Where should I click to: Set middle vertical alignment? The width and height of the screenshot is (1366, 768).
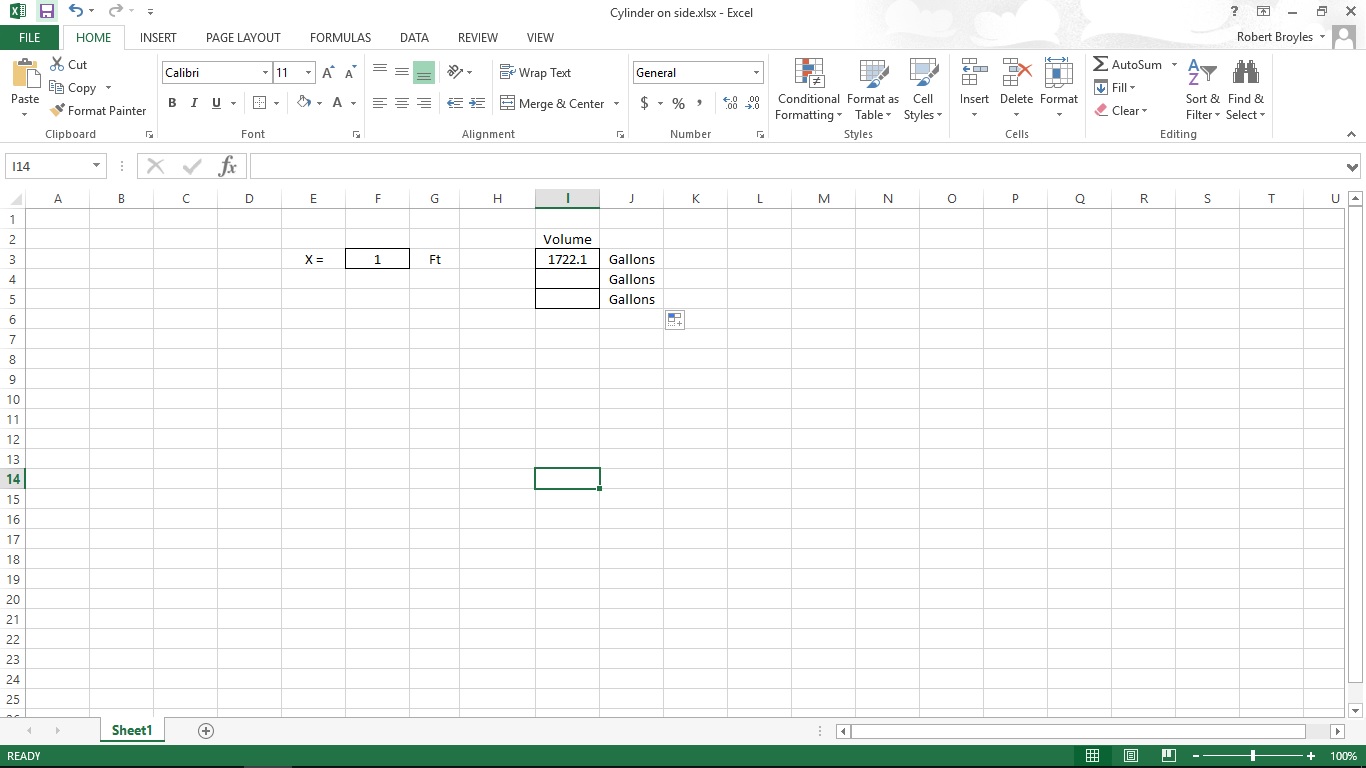click(x=402, y=72)
